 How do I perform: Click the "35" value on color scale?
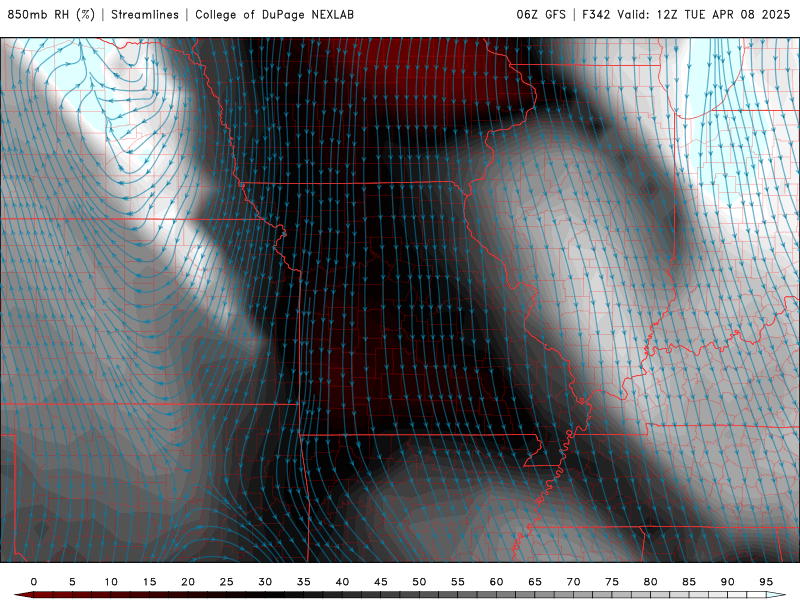(x=304, y=582)
